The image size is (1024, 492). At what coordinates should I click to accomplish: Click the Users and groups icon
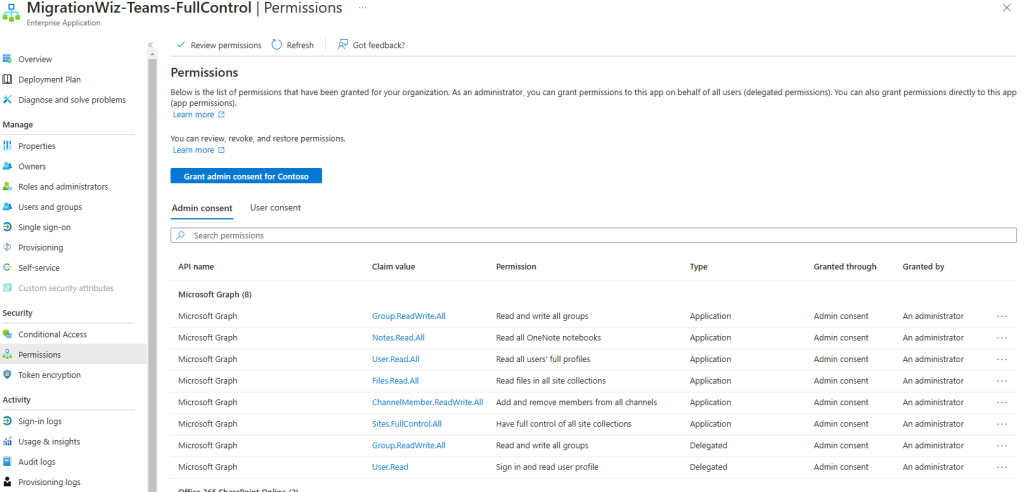7,206
